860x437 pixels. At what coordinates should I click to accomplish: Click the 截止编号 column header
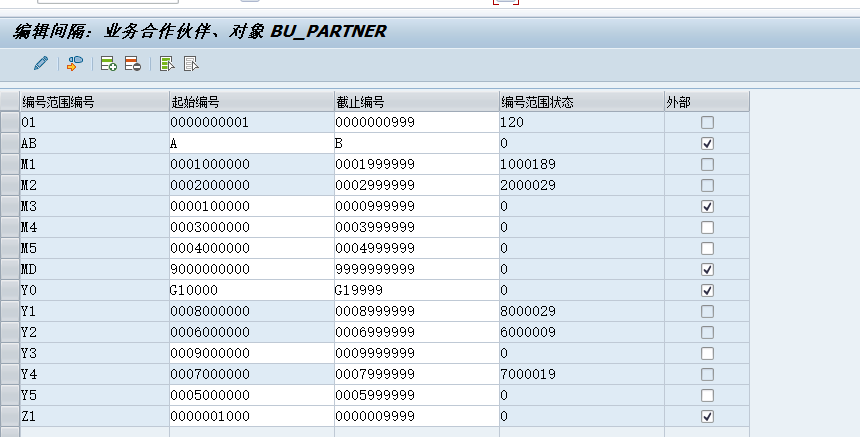point(416,102)
